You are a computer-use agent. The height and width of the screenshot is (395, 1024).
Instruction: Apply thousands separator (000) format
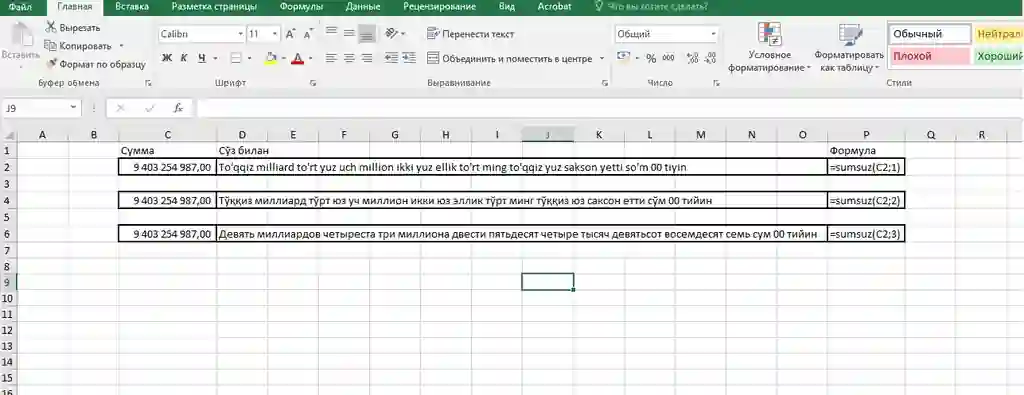pos(668,58)
